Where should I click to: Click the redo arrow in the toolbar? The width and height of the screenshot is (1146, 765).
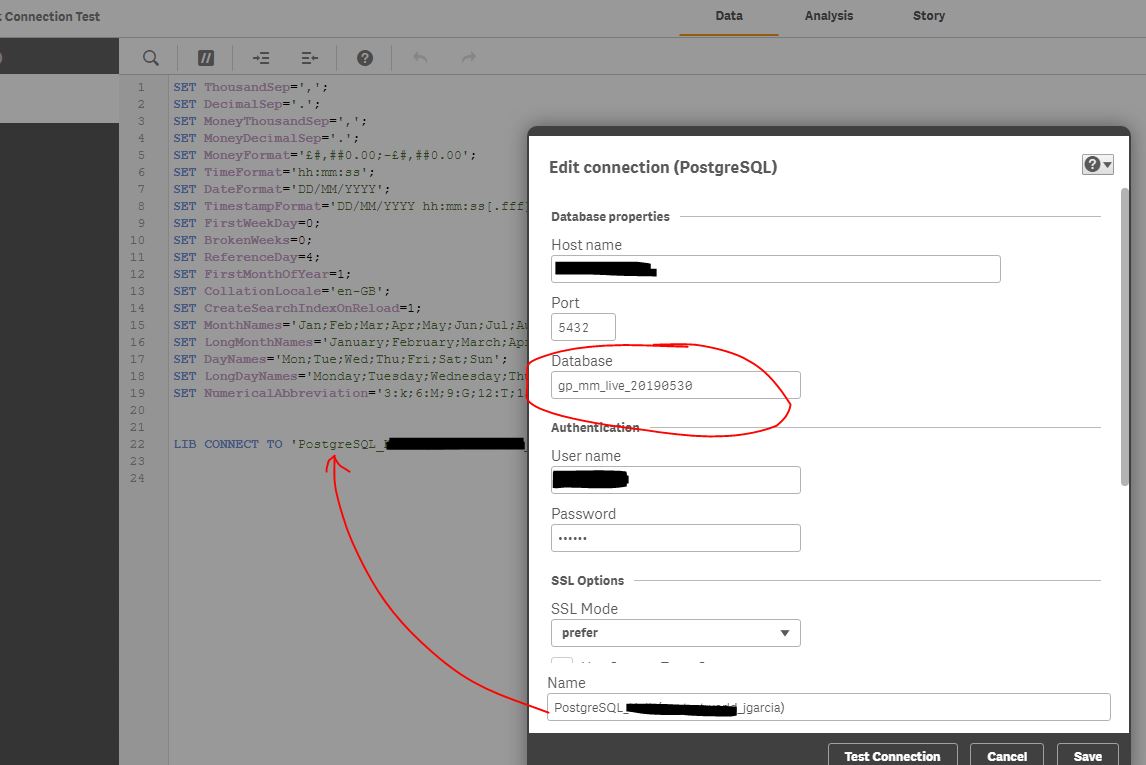pos(469,58)
